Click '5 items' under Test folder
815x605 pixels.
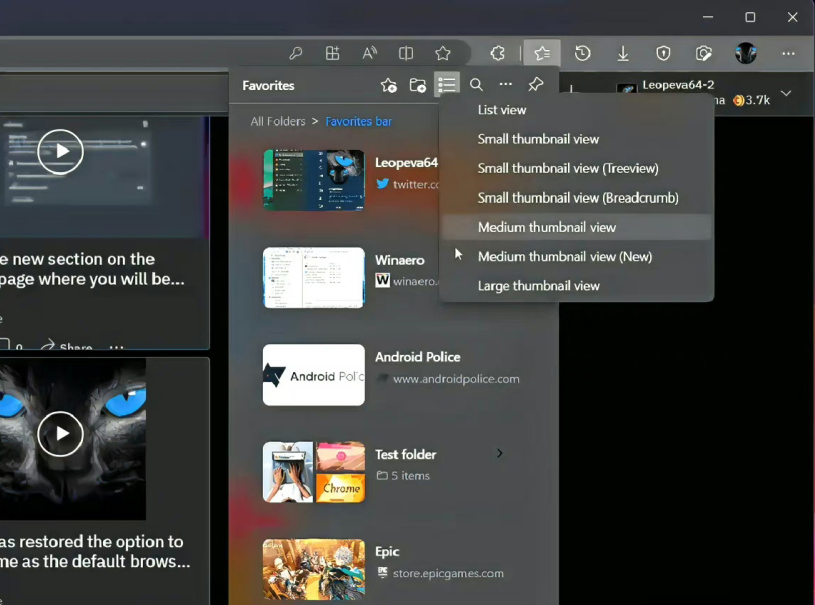coord(410,476)
